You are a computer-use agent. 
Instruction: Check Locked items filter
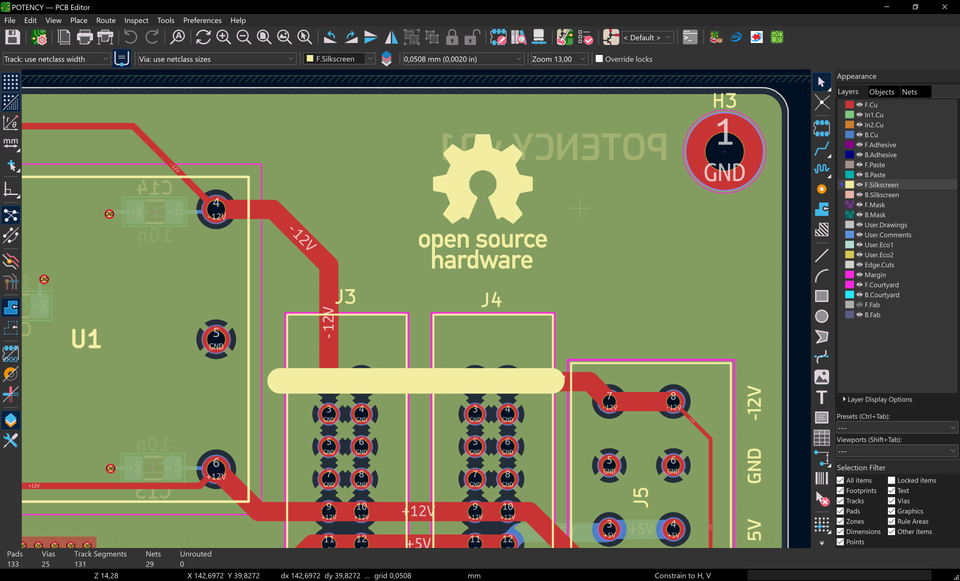point(891,481)
